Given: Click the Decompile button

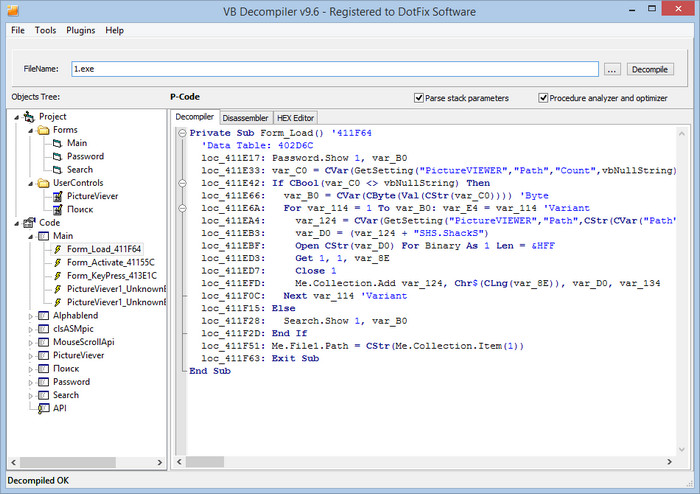Looking at the screenshot, I should pos(650,69).
